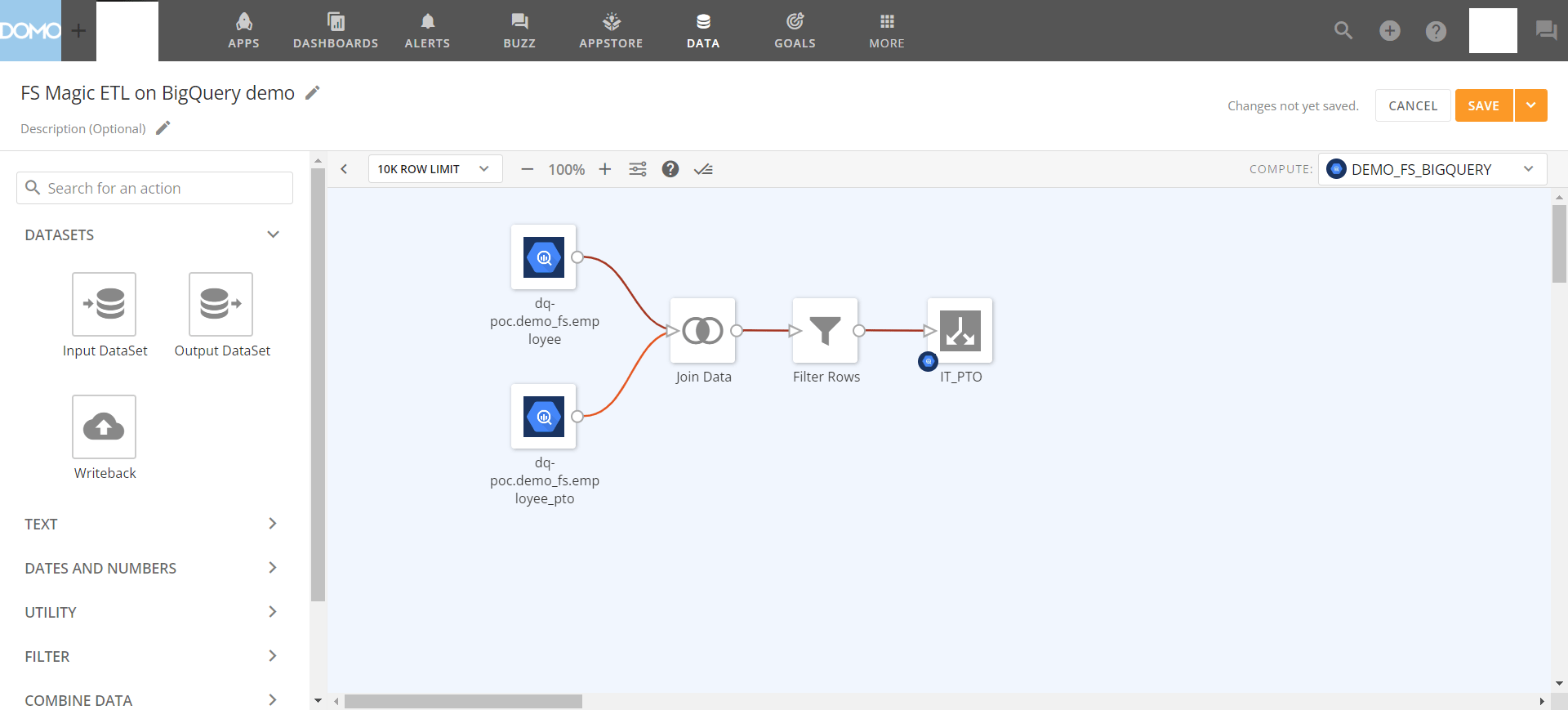Open the 10K Row Limit dropdown
The height and width of the screenshot is (710, 1568).
(x=435, y=169)
